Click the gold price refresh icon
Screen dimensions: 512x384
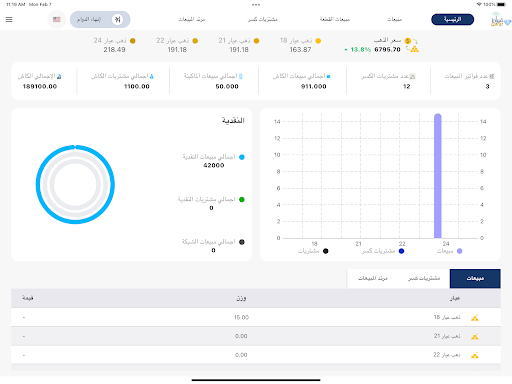[415, 41]
